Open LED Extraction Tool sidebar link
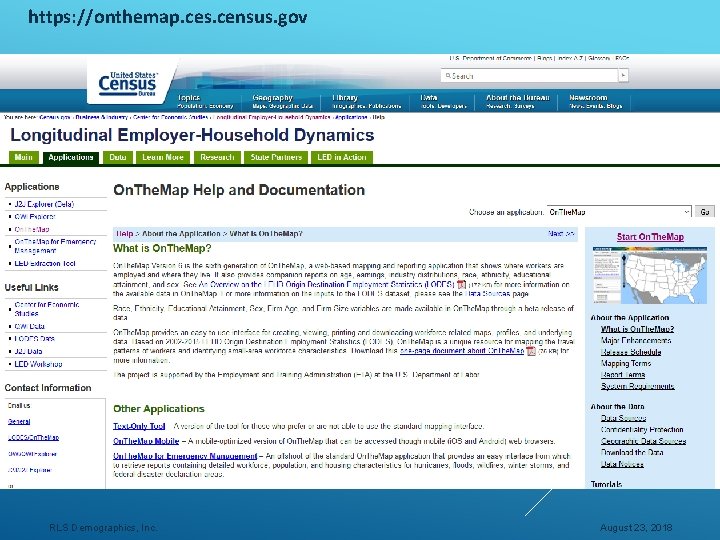The height and width of the screenshot is (540, 720). [x=45, y=264]
